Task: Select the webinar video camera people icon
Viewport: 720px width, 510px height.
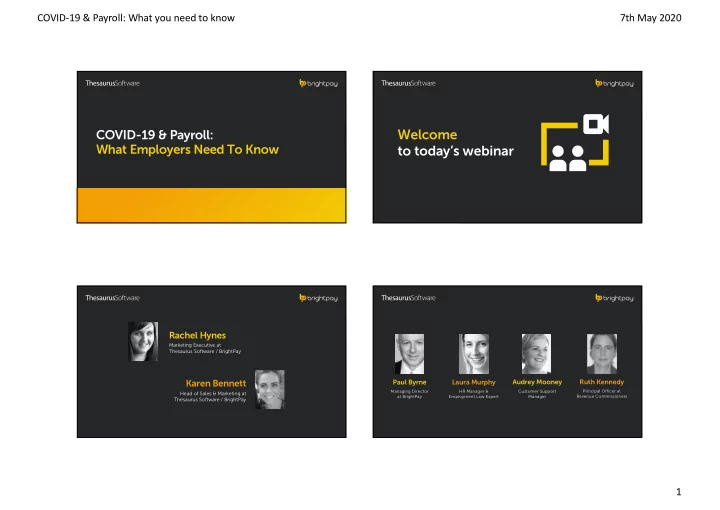Action: pyautogui.click(x=575, y=142)
